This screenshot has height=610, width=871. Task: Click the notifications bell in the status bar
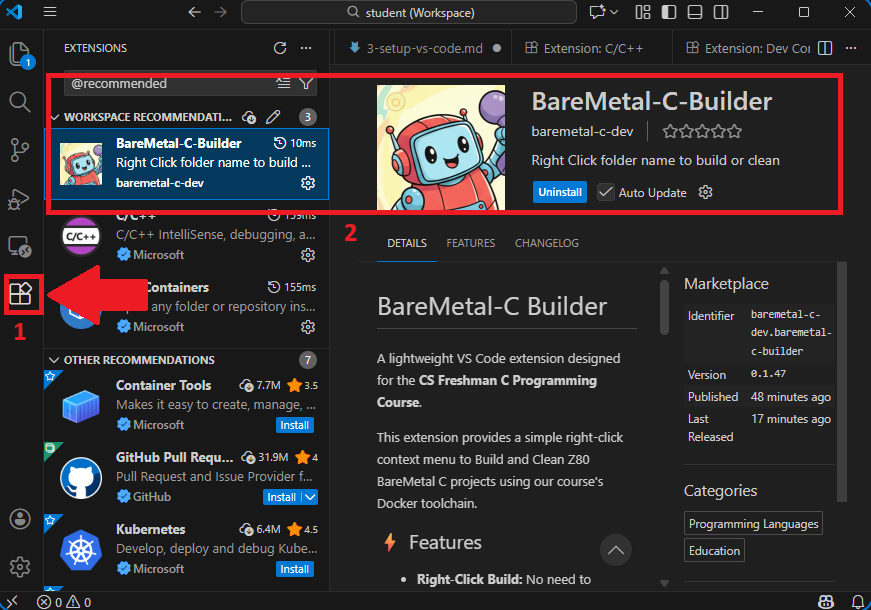[x=858, y=601]
